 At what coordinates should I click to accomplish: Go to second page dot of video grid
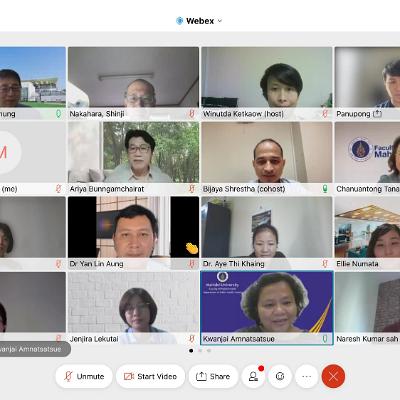point(200,351)
